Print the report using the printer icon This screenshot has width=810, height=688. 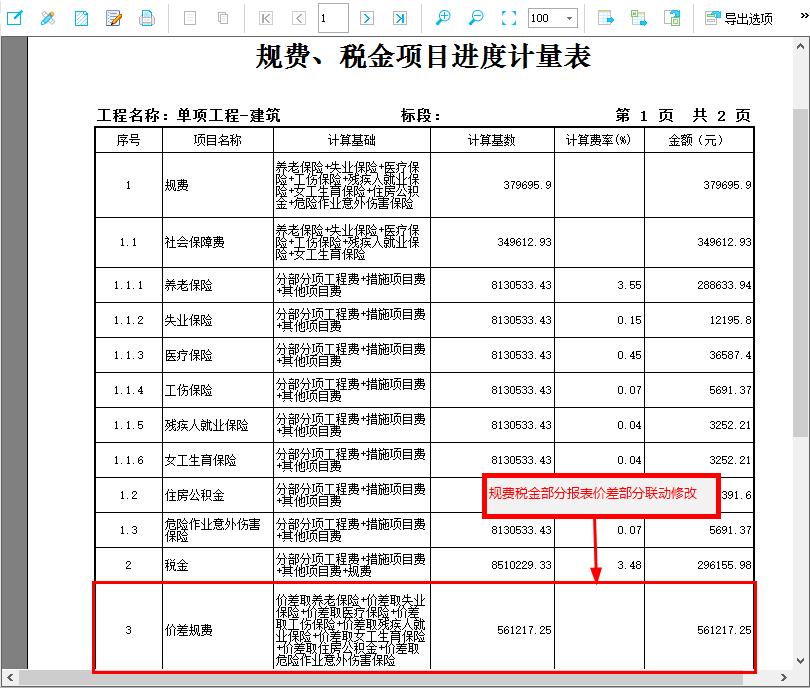click(146, 18)
